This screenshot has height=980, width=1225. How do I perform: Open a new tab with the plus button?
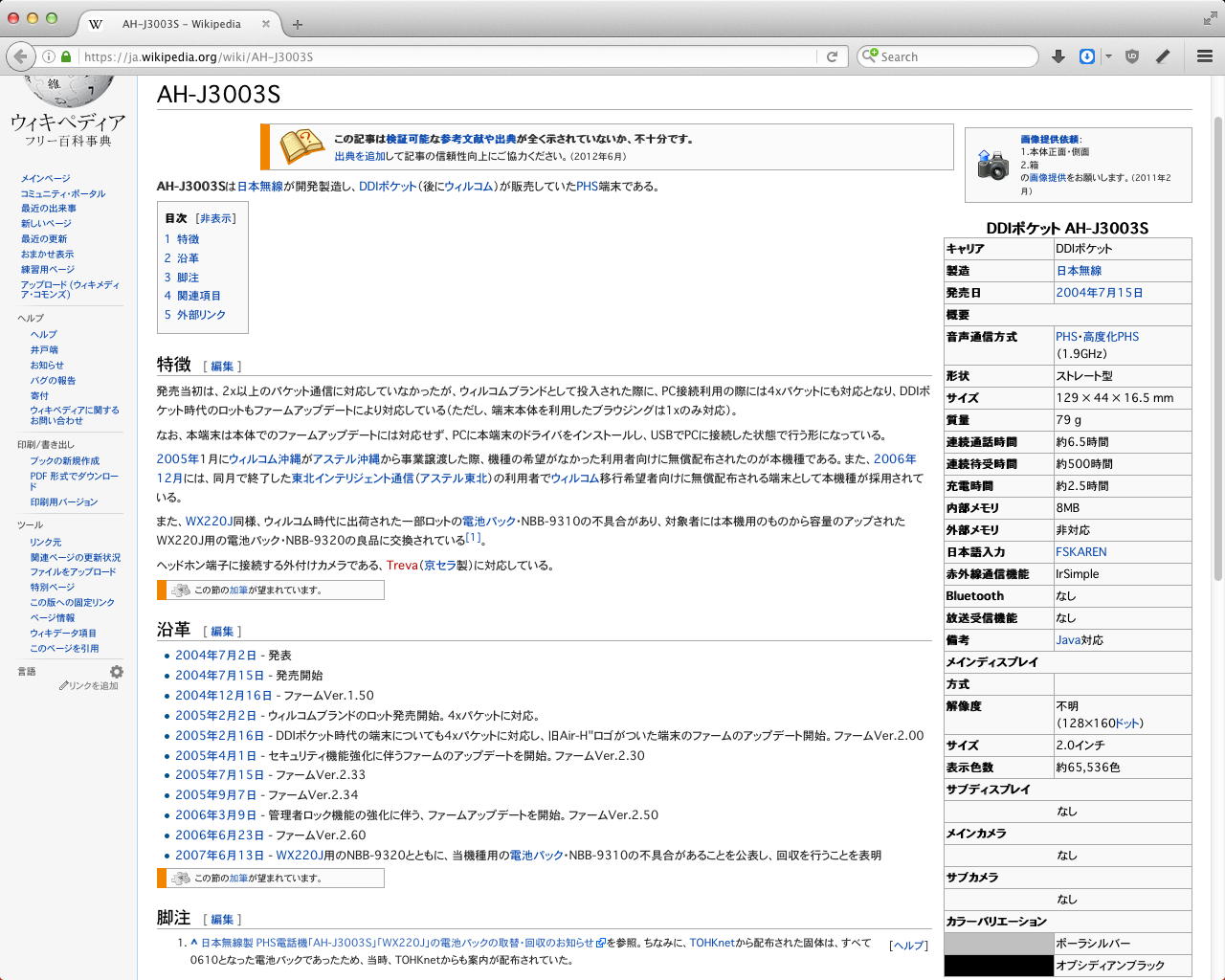[x=298, y=24]
